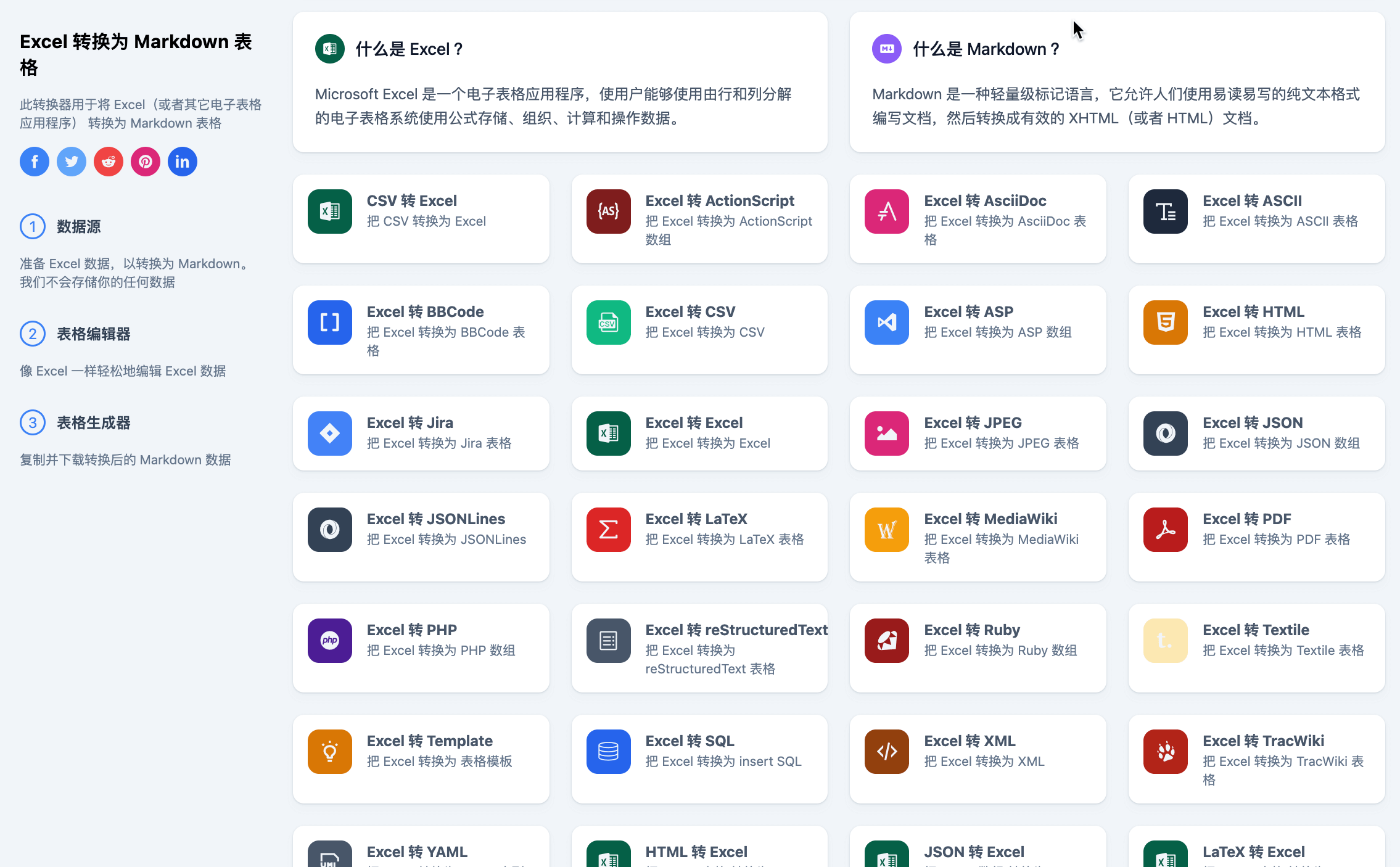Click the blue SQL database icon
Screen dimensions: 1400x867
[609, 752]
